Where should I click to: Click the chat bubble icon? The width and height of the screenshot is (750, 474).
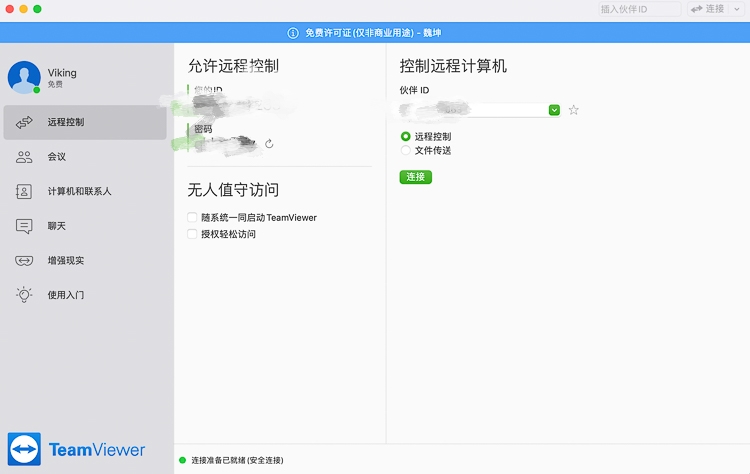(24, 226)
